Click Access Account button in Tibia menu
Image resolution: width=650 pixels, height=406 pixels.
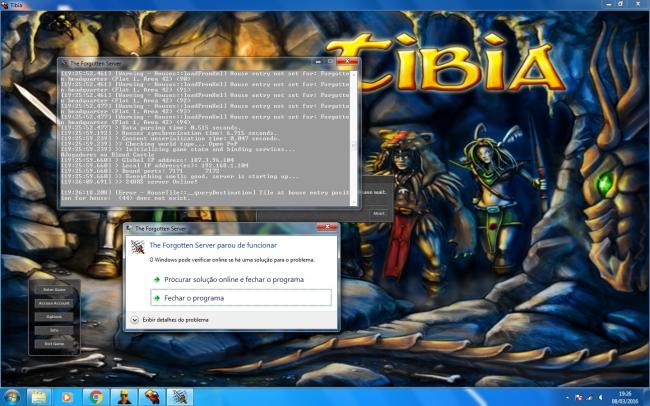point(54,303)
